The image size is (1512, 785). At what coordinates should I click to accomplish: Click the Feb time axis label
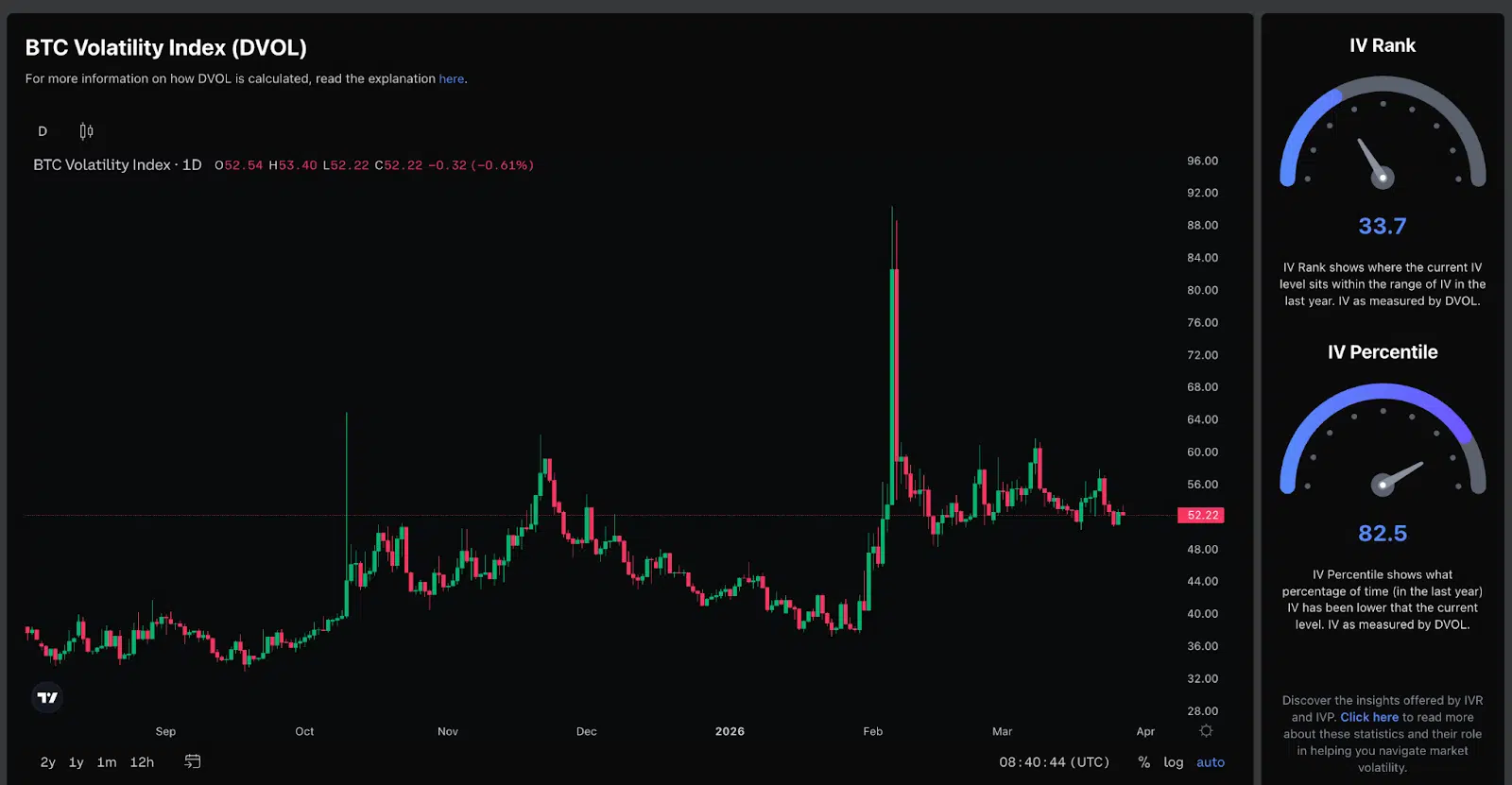coord(873,731)
